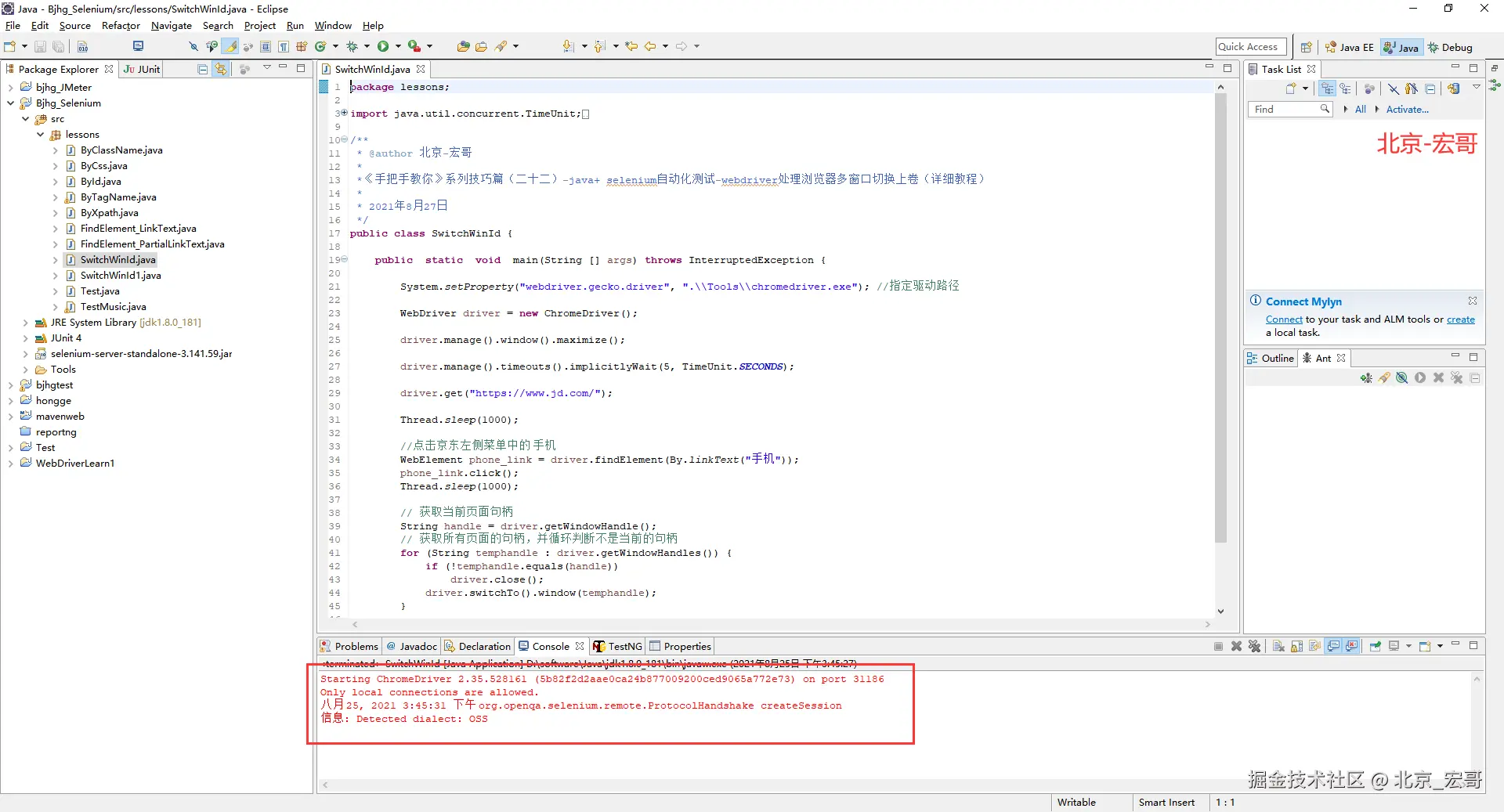Toggle Scroll Lock in Console toolbar
The width and height of the screenshot is (1504, 812).
[1296, 646]
